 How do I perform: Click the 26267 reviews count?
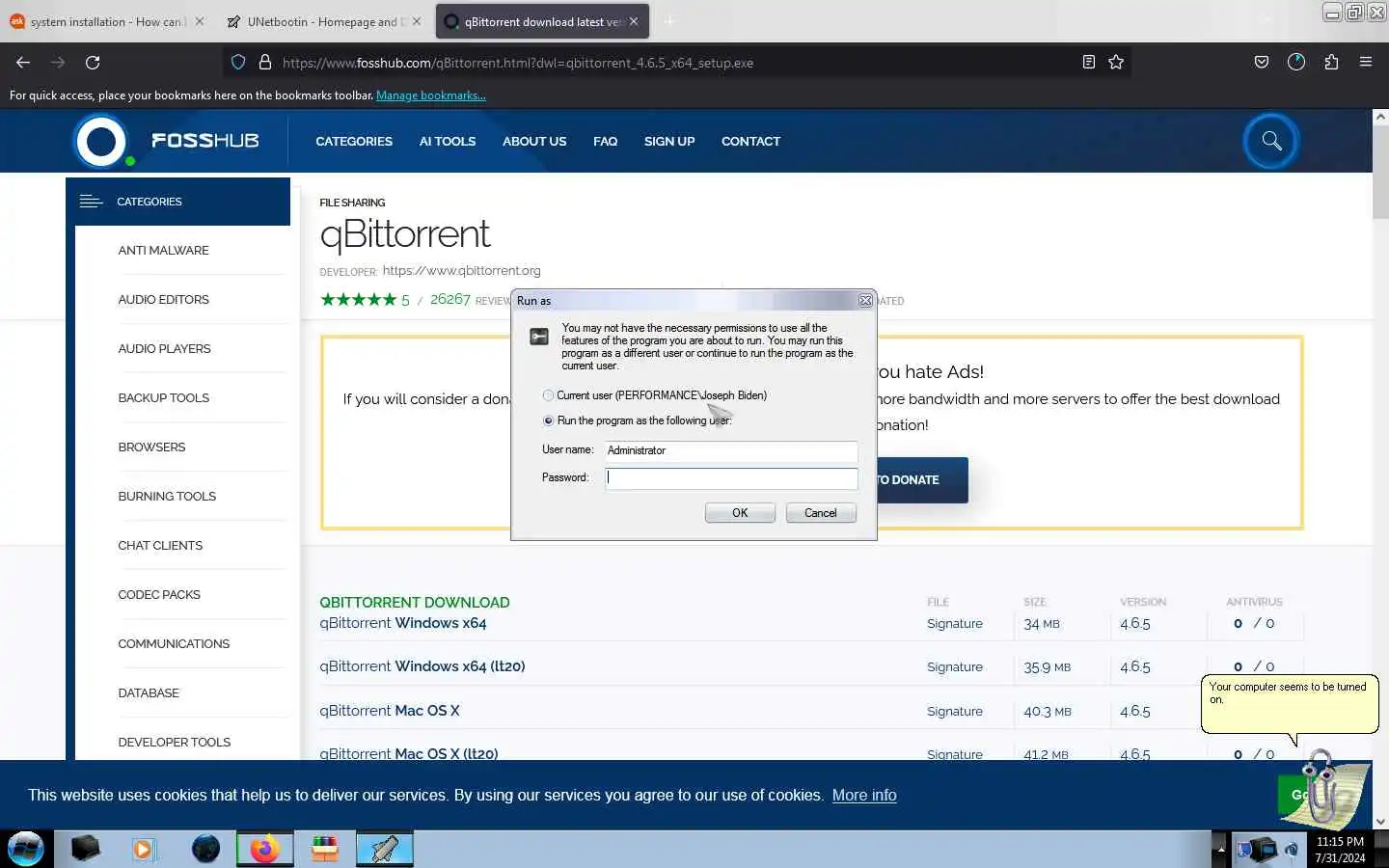click(450, 299)
